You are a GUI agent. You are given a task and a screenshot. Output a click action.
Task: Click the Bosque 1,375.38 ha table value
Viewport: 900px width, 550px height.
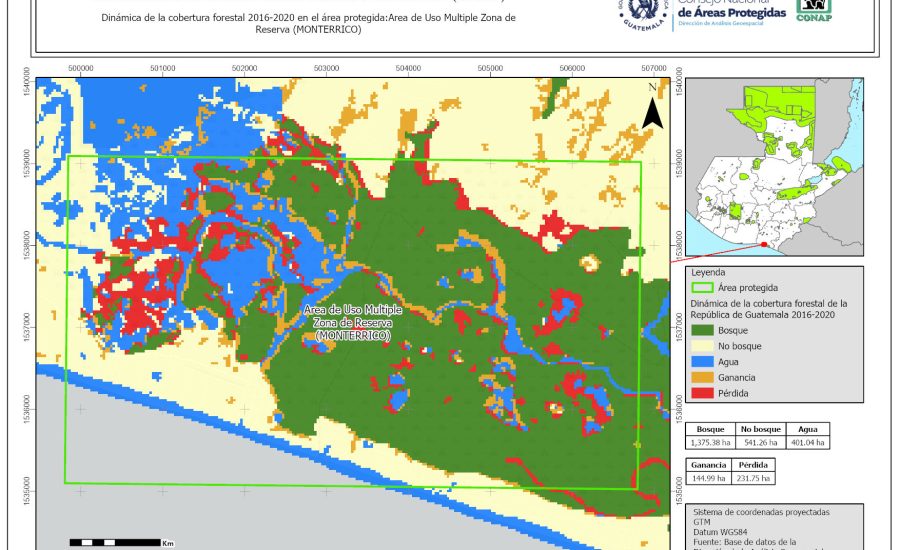pyautogui.click(x=711, y=442)
